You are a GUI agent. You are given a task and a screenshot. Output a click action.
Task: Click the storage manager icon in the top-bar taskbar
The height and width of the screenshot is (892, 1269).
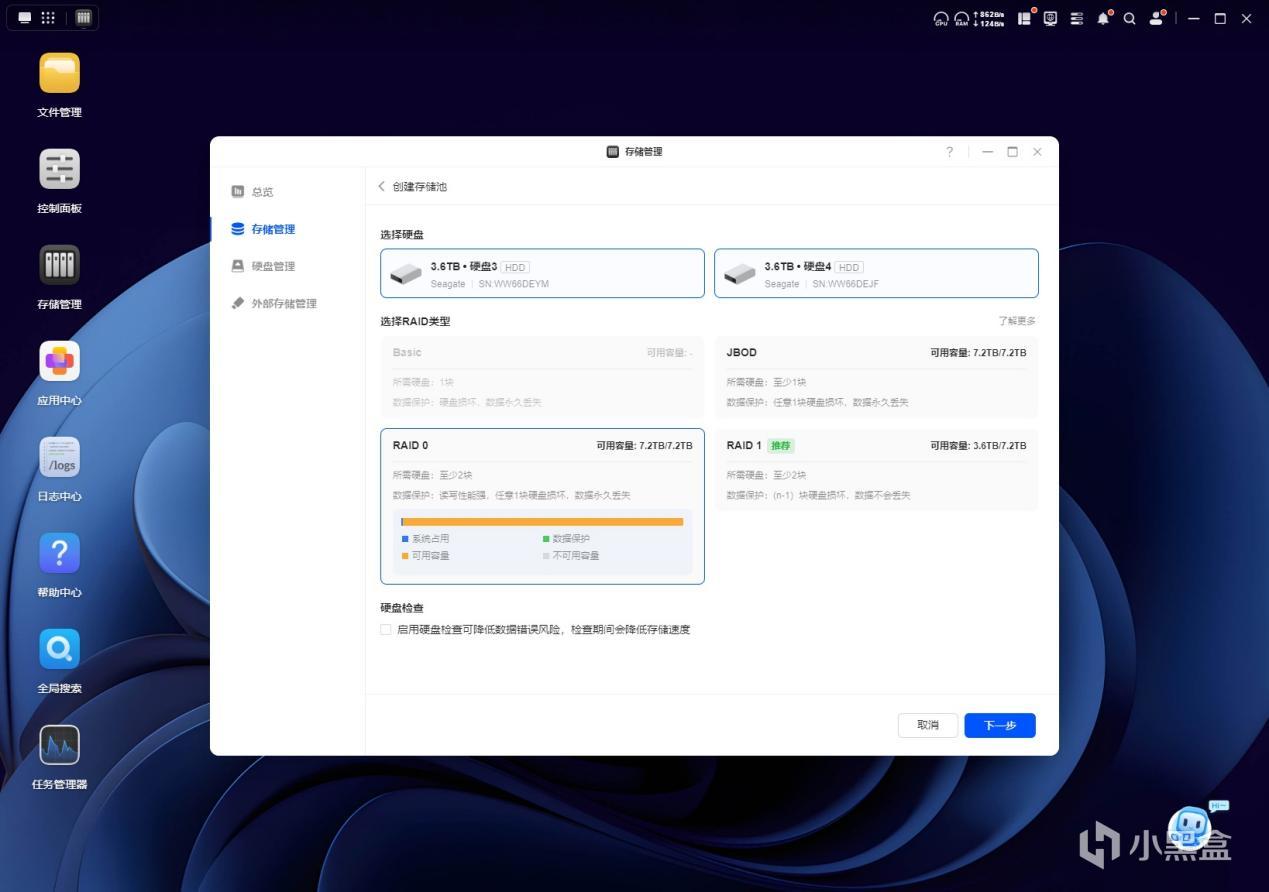click(x=83, y=18)
